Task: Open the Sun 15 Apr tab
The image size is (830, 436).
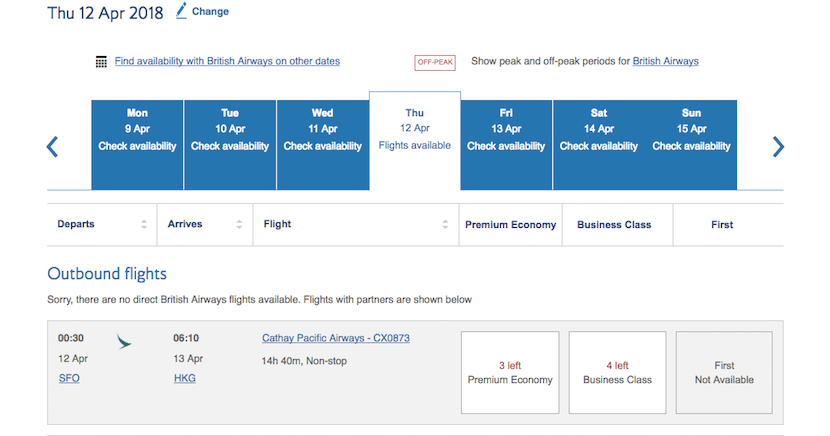Action: click(x=691, y=144)
